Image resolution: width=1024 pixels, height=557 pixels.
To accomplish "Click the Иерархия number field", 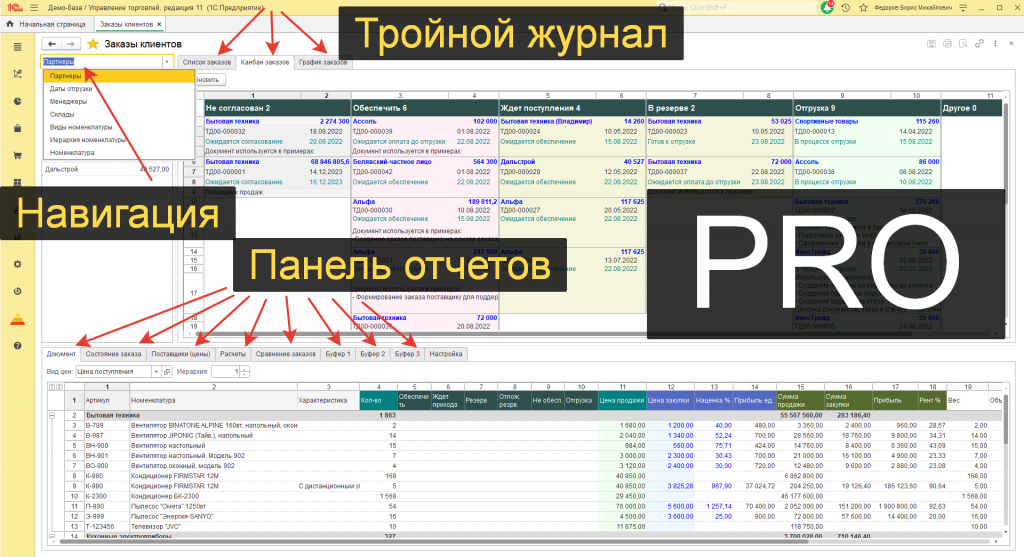I will pyautogui.click(x=225, y=372).
